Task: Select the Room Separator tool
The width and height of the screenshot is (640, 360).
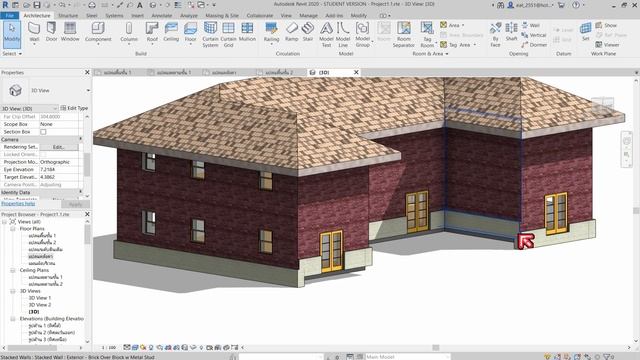Action: 404,35
